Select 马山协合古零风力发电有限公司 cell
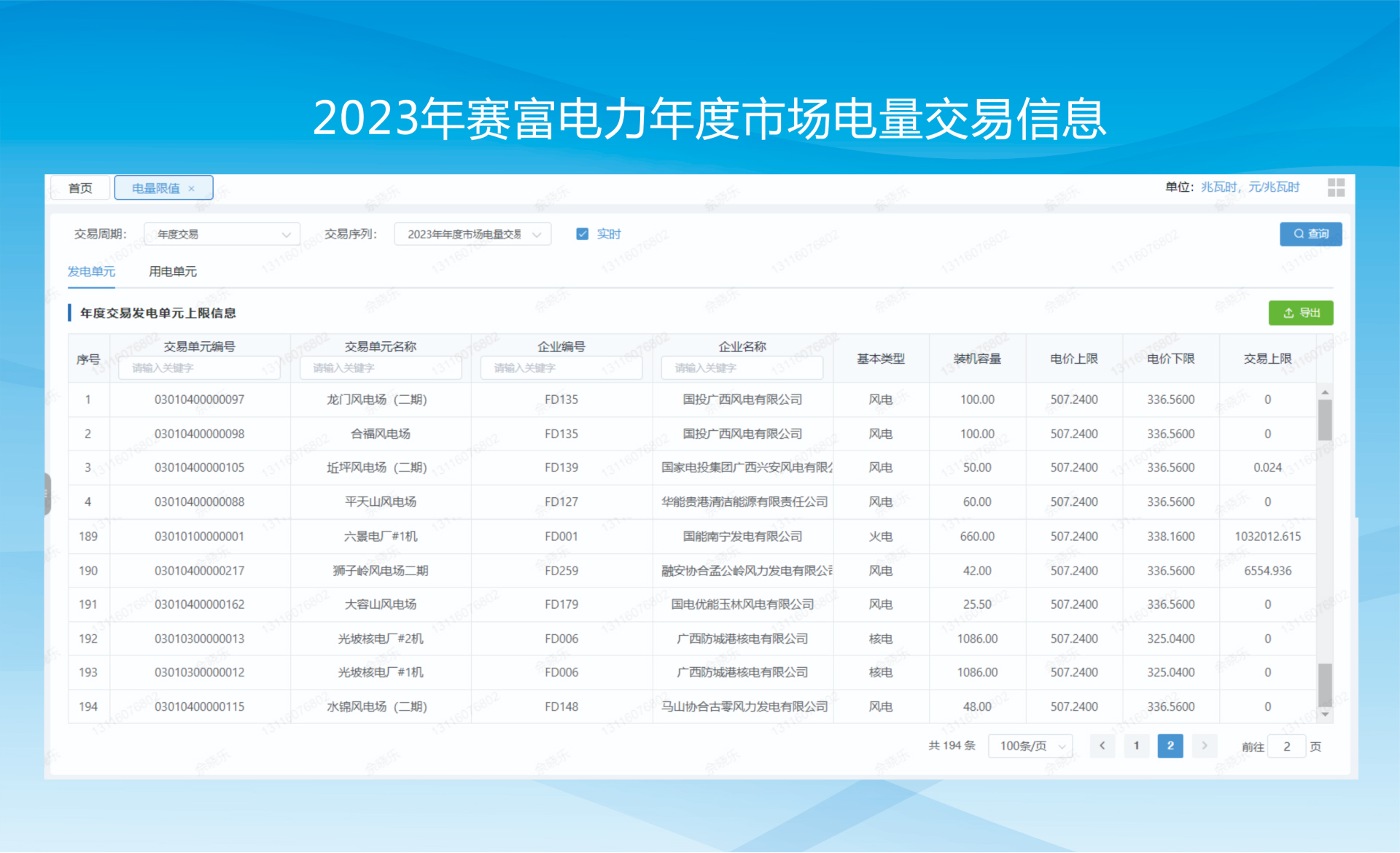The image size is (1400, 853). coord(744,706)
